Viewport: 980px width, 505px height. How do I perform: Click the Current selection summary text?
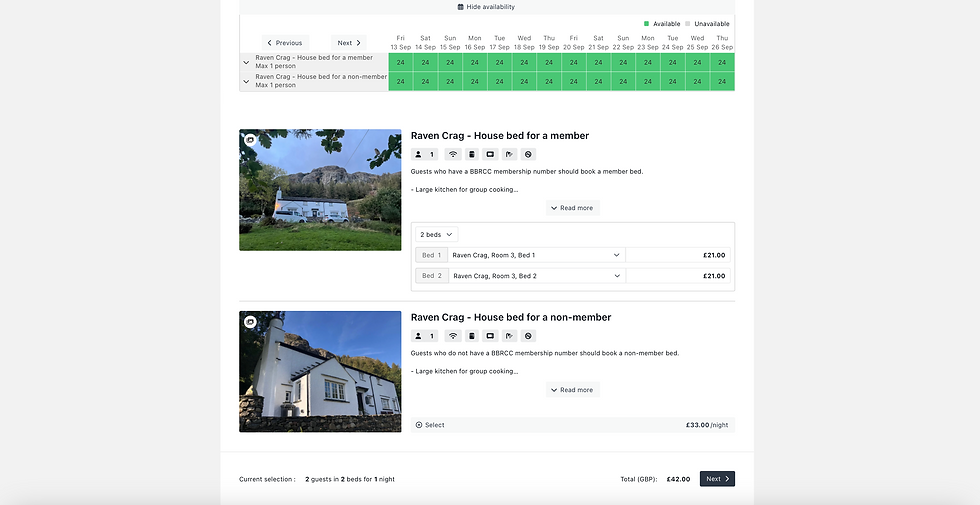317,479
